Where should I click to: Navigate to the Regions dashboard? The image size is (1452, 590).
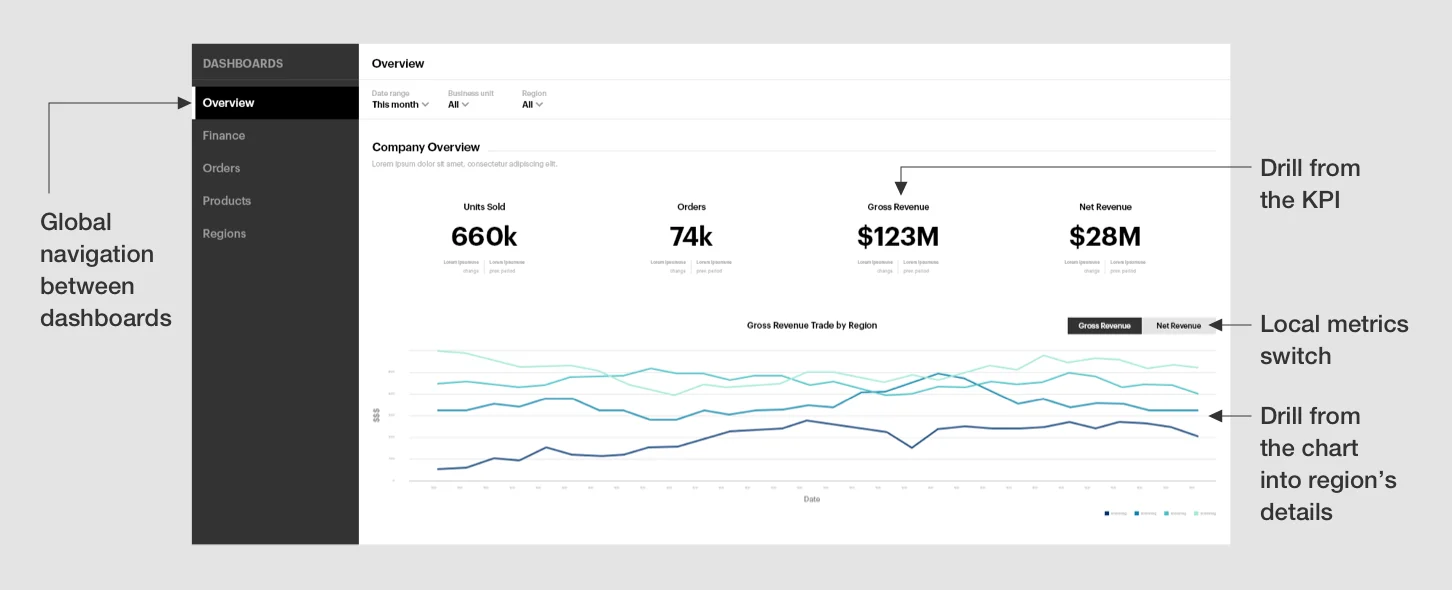275,234
